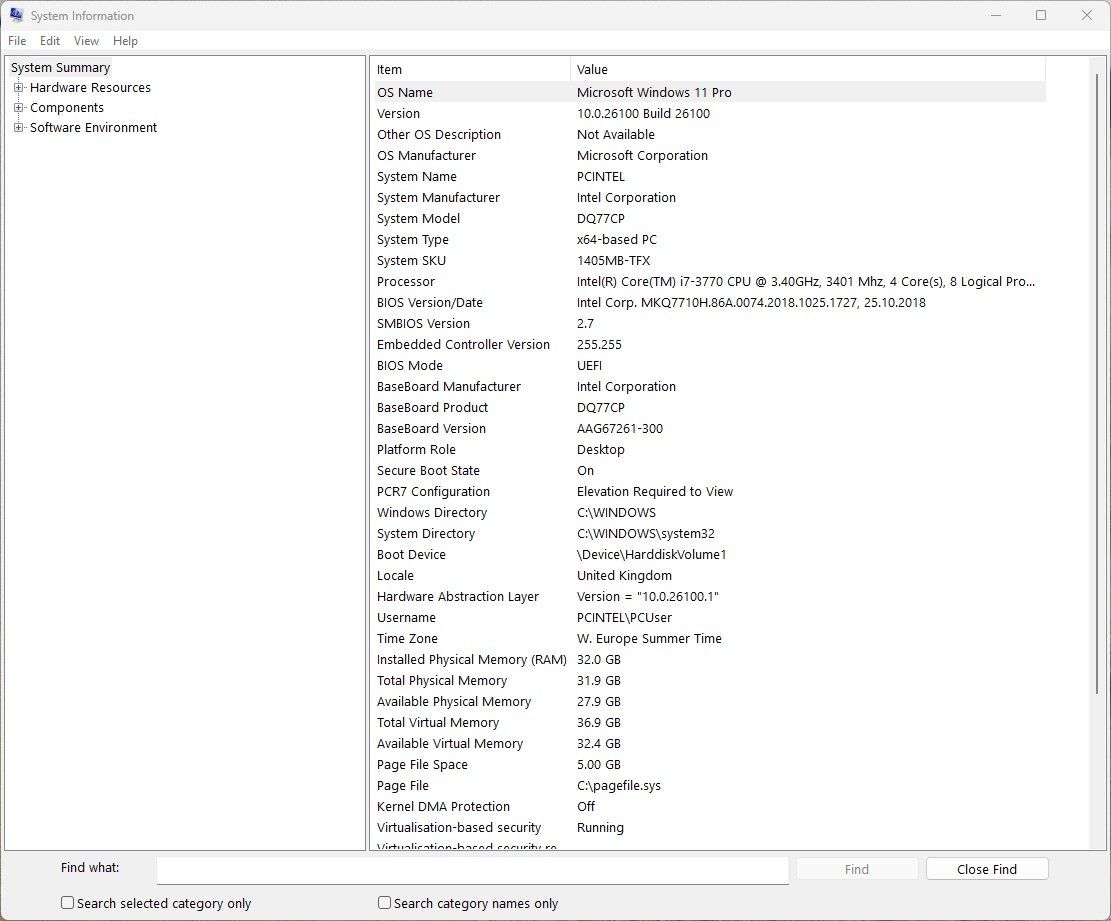Viewport: 1111px width, 921px height.
Task: Click the Intel Core i7-3770 processor value
Action: [x=806, y=281]
